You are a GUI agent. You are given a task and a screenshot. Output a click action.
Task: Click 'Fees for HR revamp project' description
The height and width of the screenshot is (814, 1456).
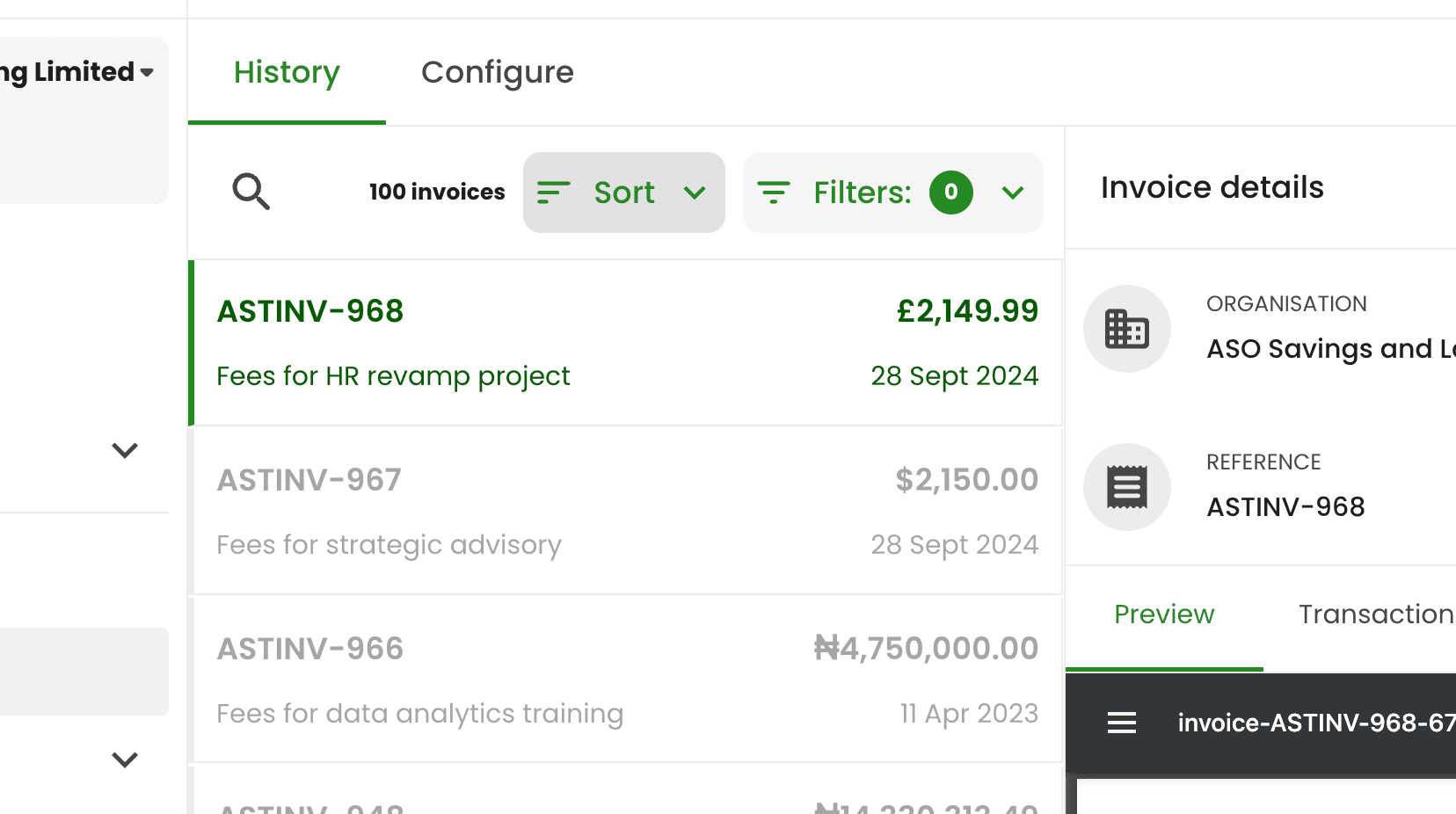point(394,376)
